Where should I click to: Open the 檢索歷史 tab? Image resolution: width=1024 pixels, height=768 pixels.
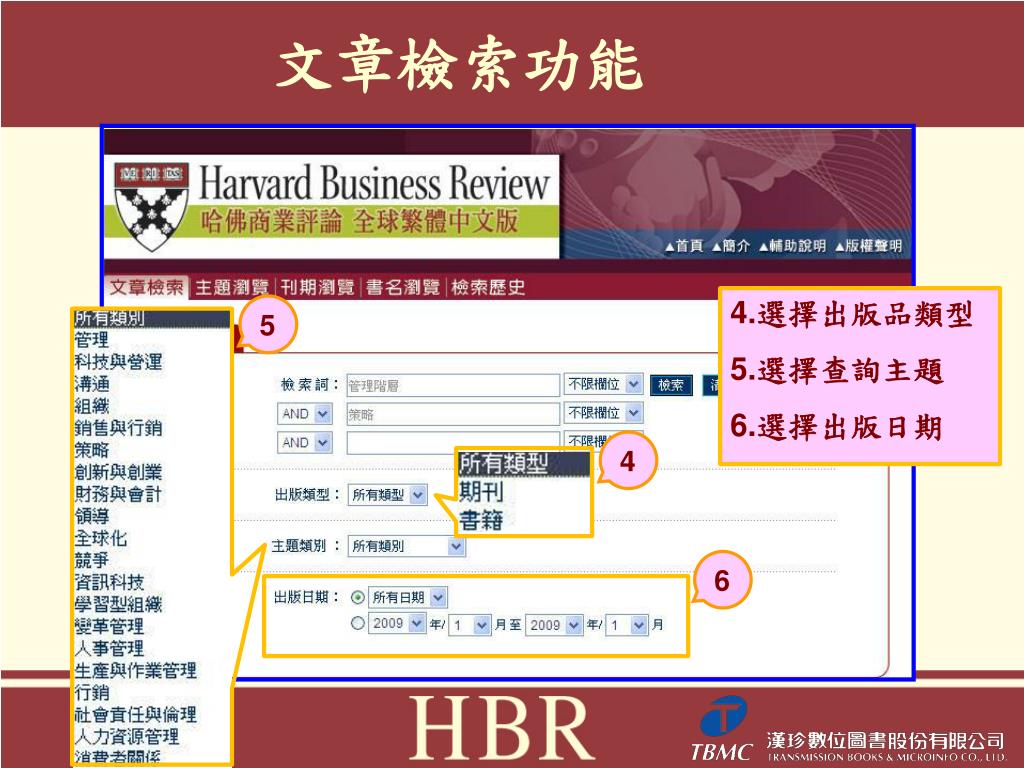coord(488,287)
